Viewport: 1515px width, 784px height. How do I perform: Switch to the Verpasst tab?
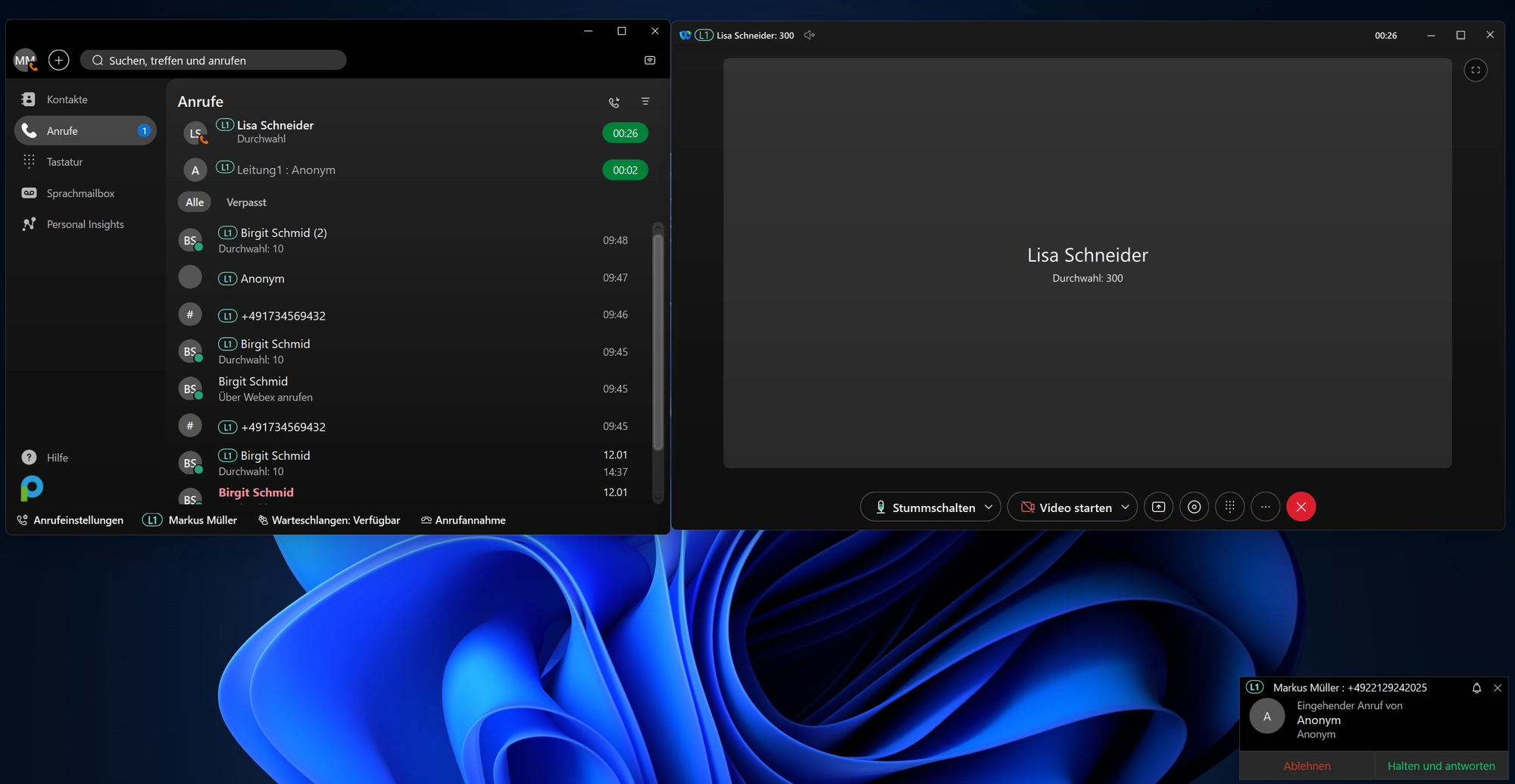pos(246,202)
